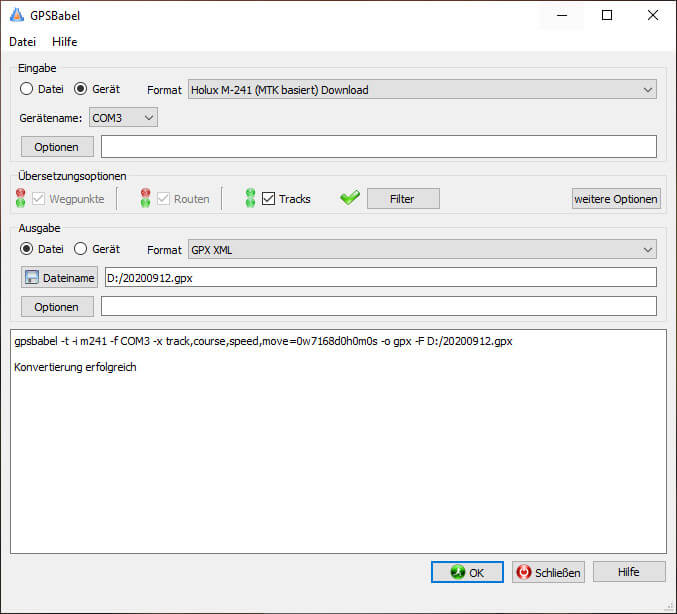This screenshot has width=677, height=614.
Task: Click the weitere Optionen button
Action: coord(616,199)
